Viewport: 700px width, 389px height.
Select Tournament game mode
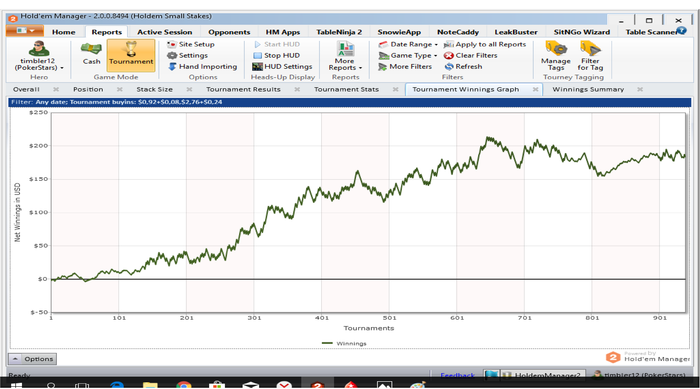tap(131, 55)
